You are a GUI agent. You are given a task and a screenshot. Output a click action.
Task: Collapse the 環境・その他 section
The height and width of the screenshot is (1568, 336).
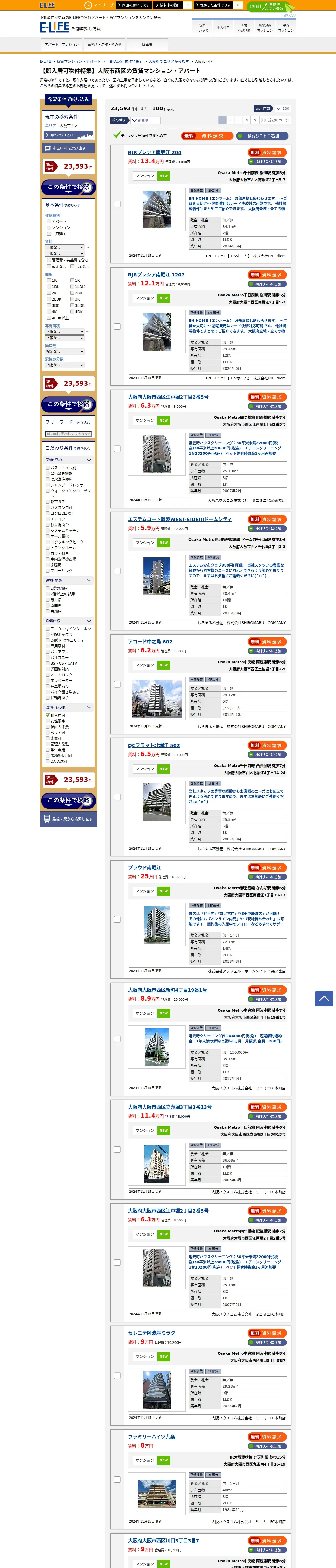[68, 707]
